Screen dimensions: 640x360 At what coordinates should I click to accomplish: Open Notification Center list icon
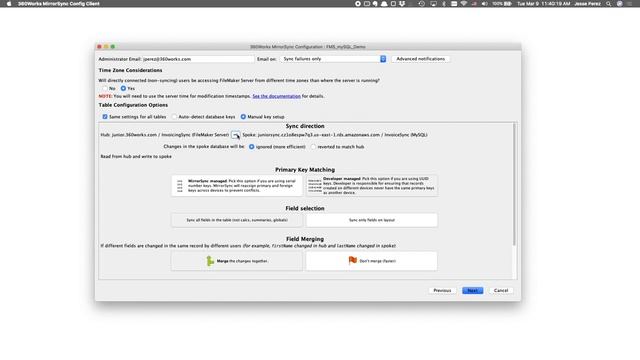coord(630,4)
